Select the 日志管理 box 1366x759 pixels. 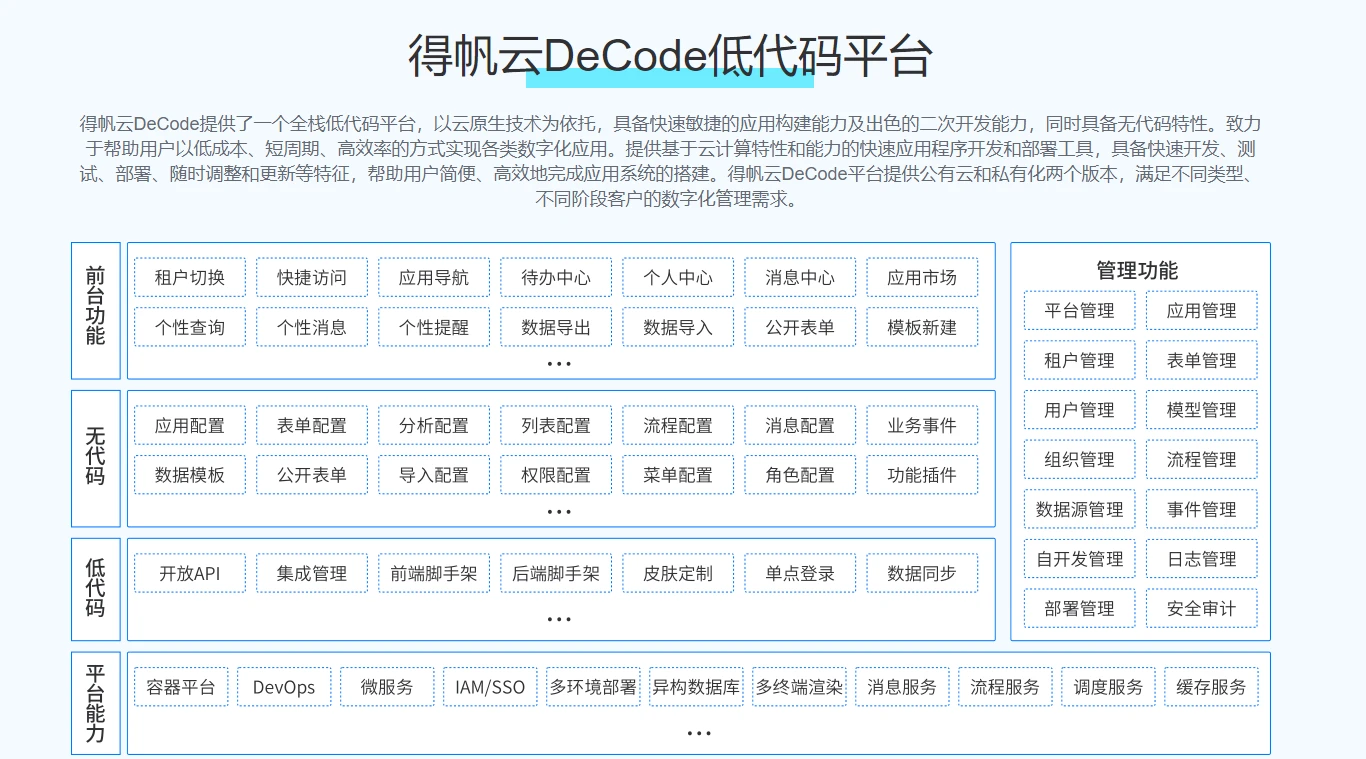(1202, 558)
